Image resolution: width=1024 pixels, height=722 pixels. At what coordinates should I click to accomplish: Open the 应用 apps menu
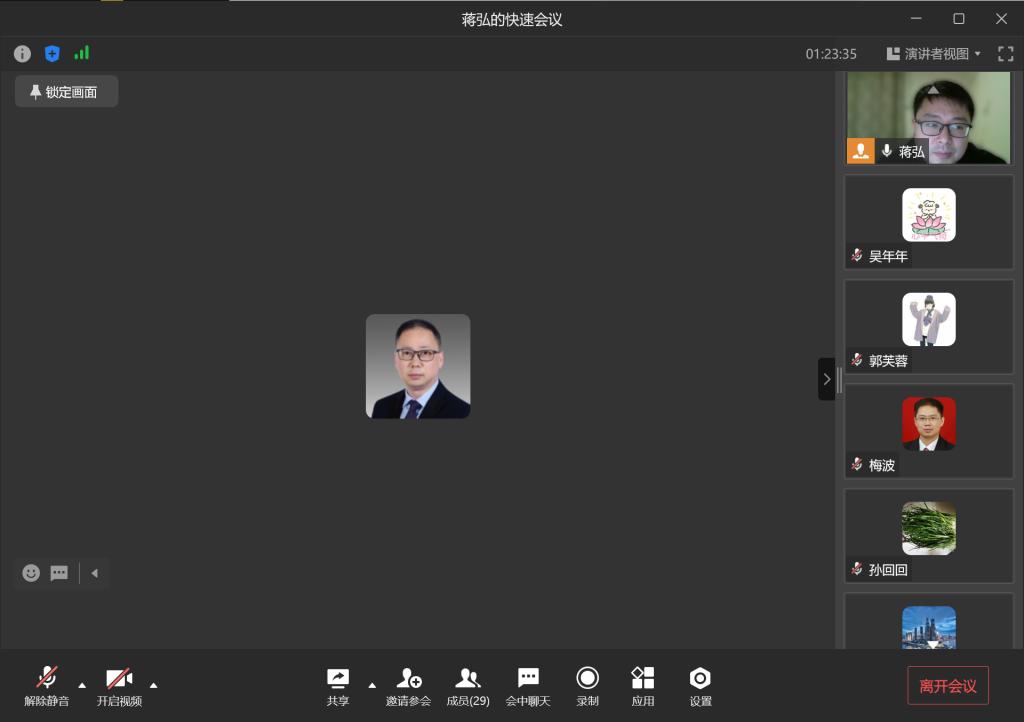643,685
